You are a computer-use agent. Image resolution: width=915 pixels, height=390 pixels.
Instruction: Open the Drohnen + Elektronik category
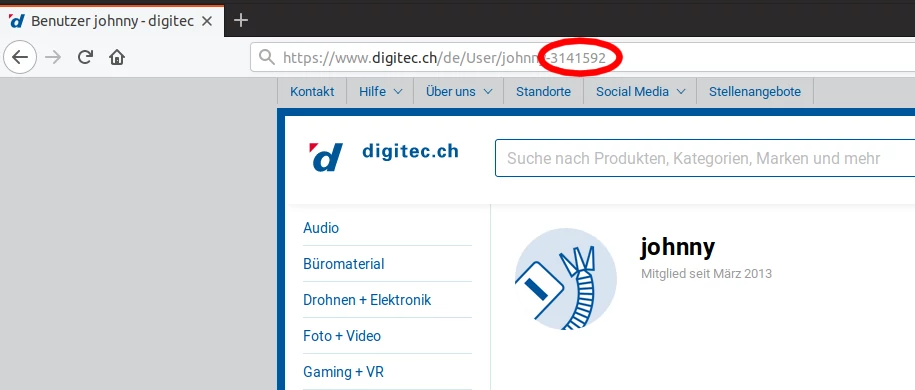pyautogui.click(x=367, y=300)
